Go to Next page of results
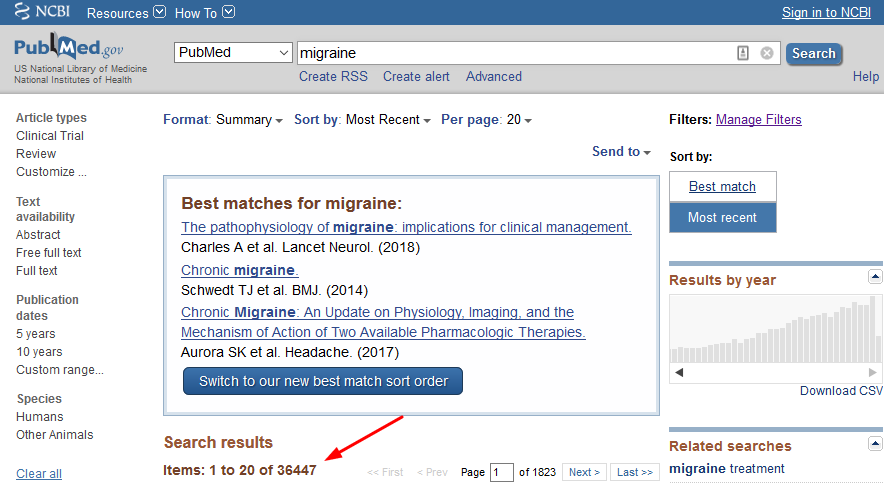Screen dimensions: 884x488 coord(584,472)
